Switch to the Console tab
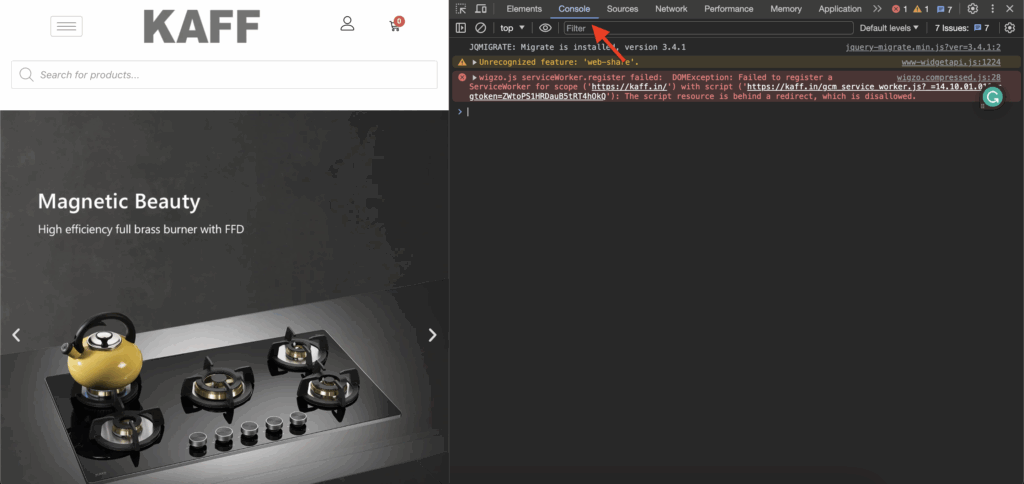 [574, 8]
